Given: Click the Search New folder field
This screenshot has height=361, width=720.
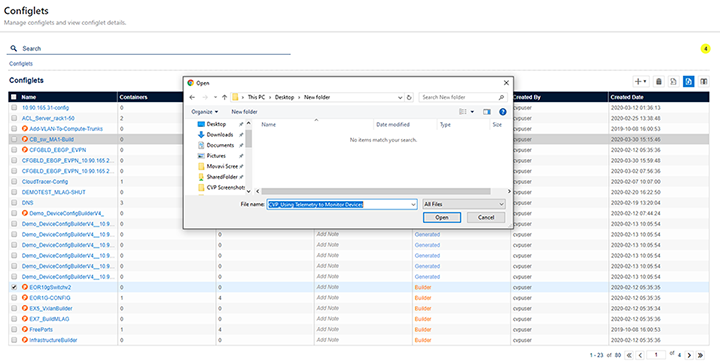Looking at the screenshot, I should [x=463, y=97].
